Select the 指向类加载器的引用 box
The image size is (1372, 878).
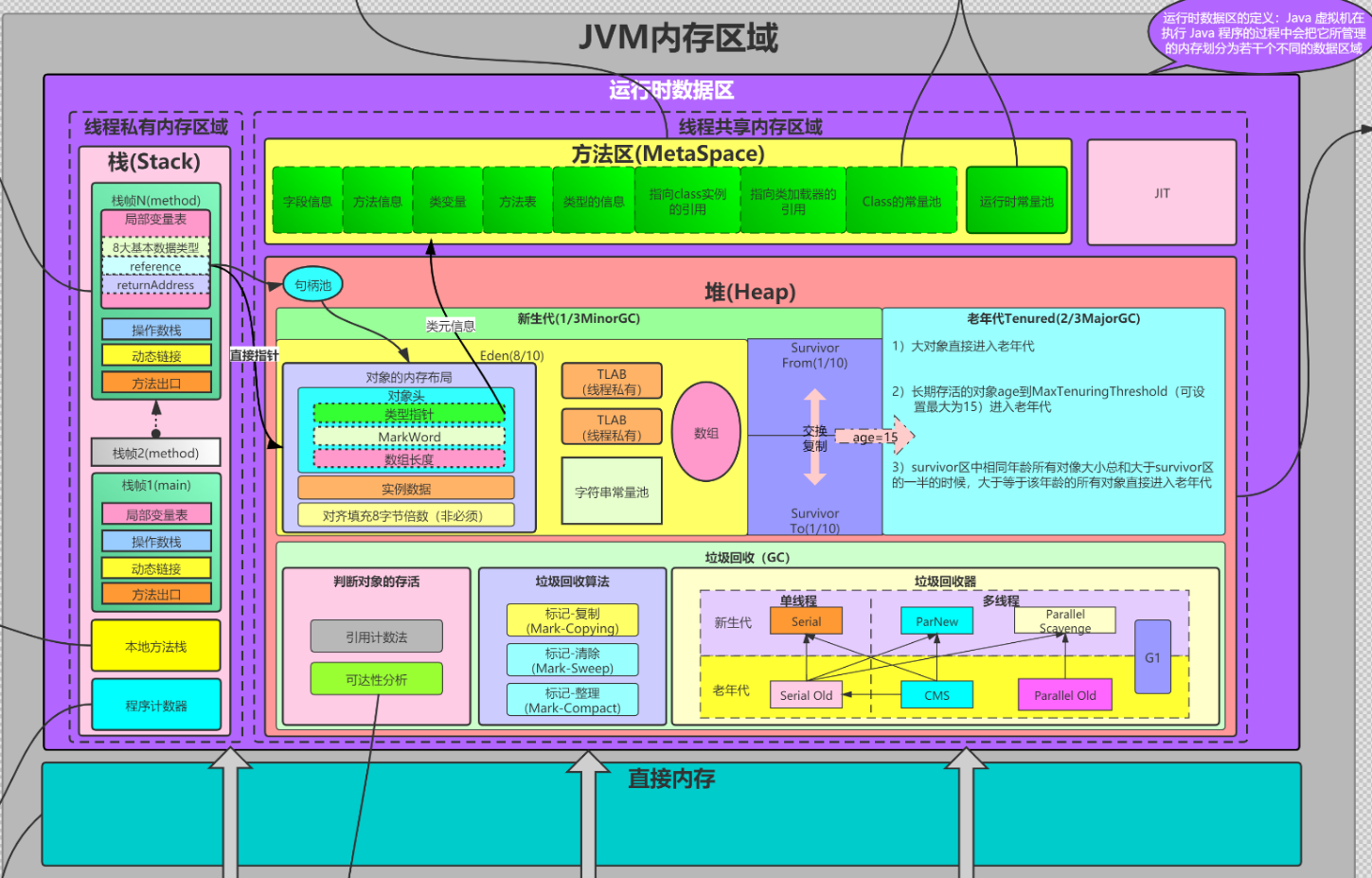coord(793,201)
